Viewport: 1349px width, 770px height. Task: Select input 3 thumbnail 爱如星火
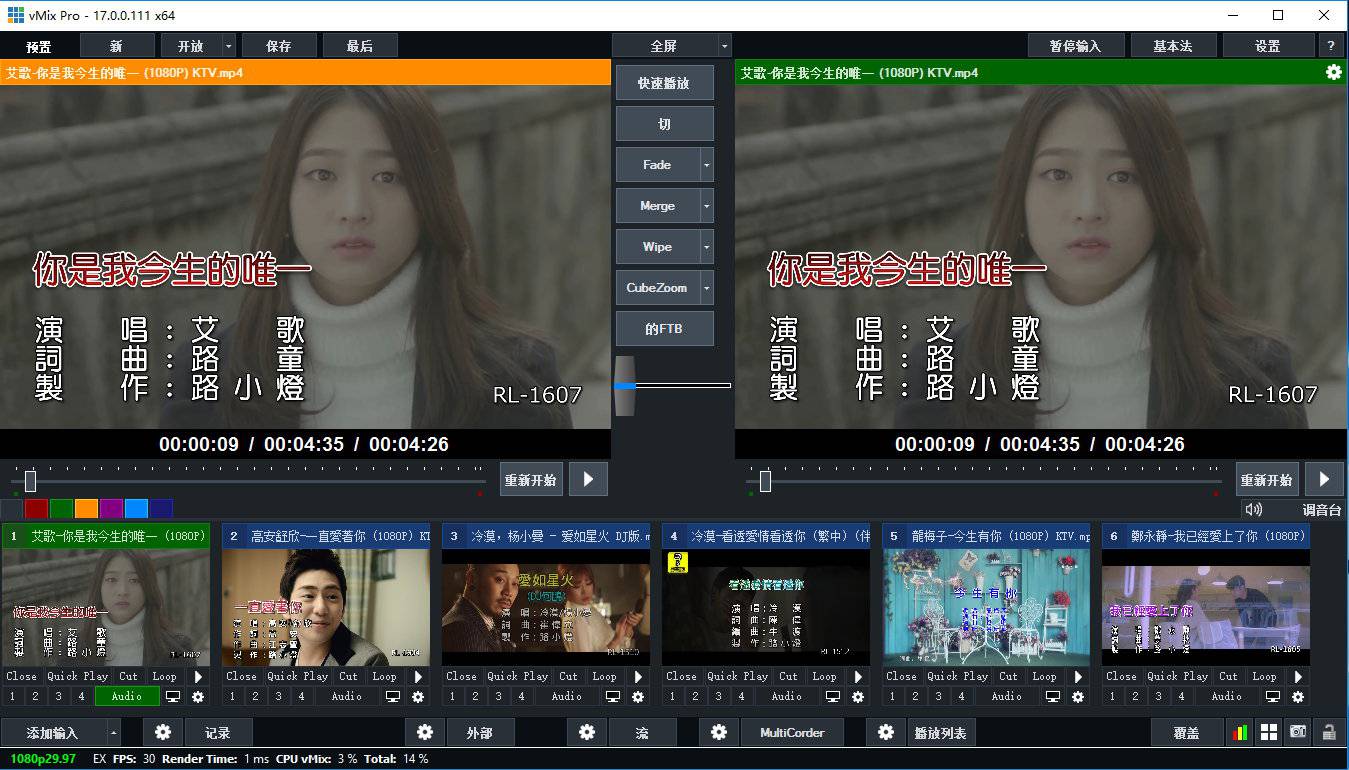[546, 607]
